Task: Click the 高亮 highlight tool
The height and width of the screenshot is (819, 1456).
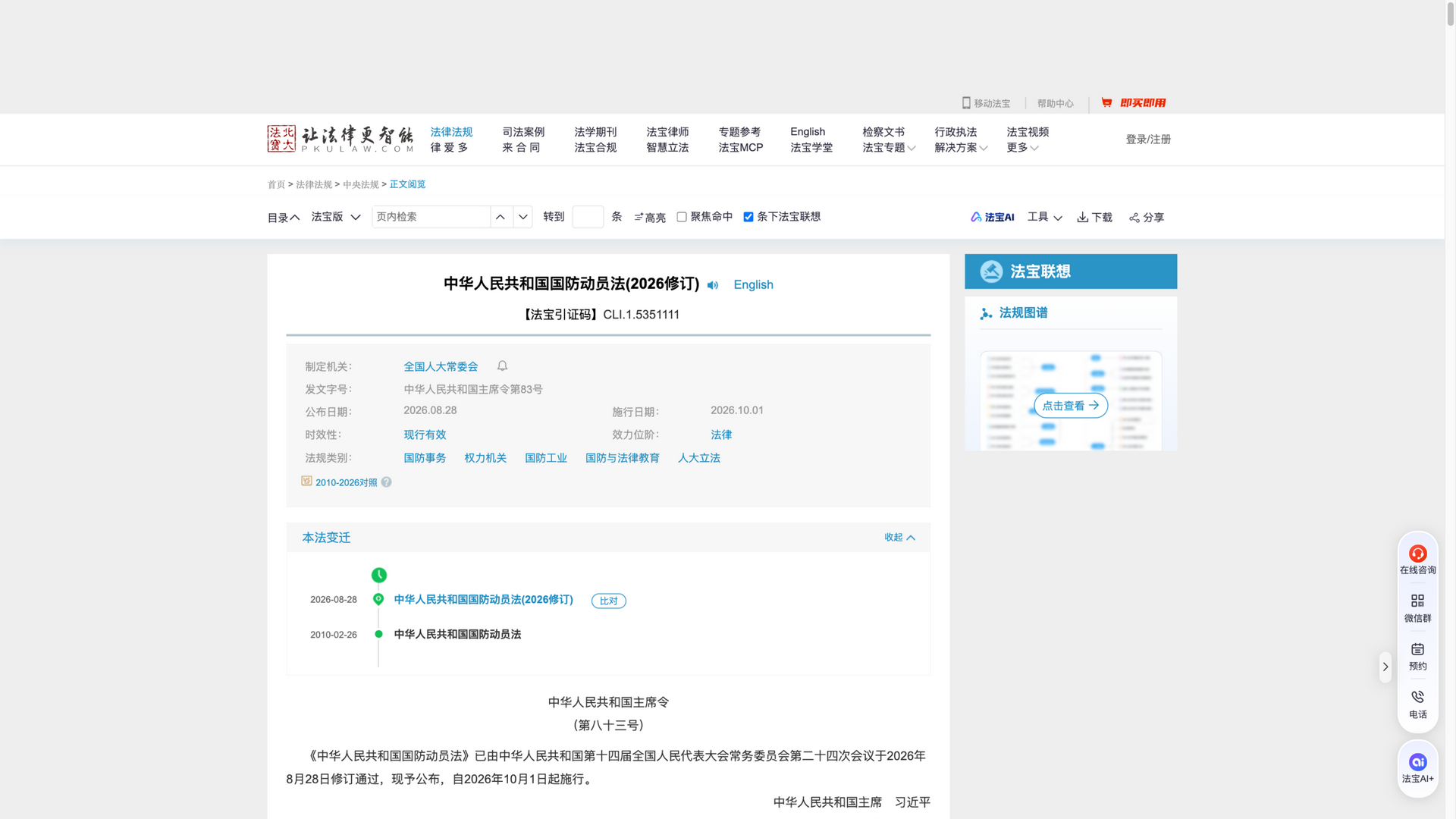Action: tap(650, 218)
